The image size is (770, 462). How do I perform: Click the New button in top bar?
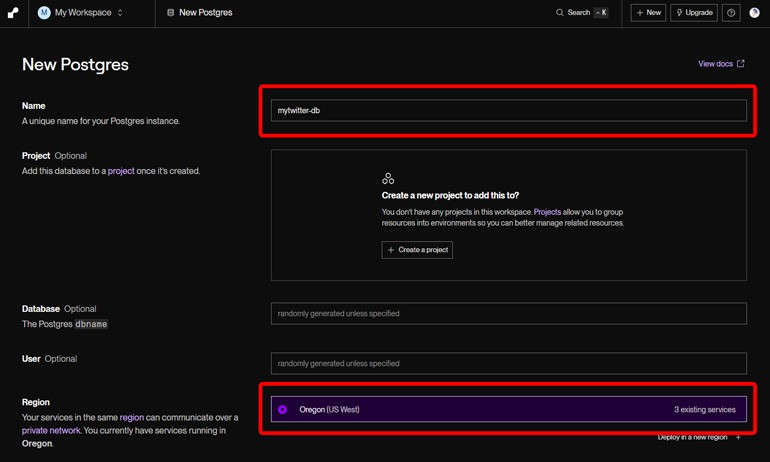[648, 13]
